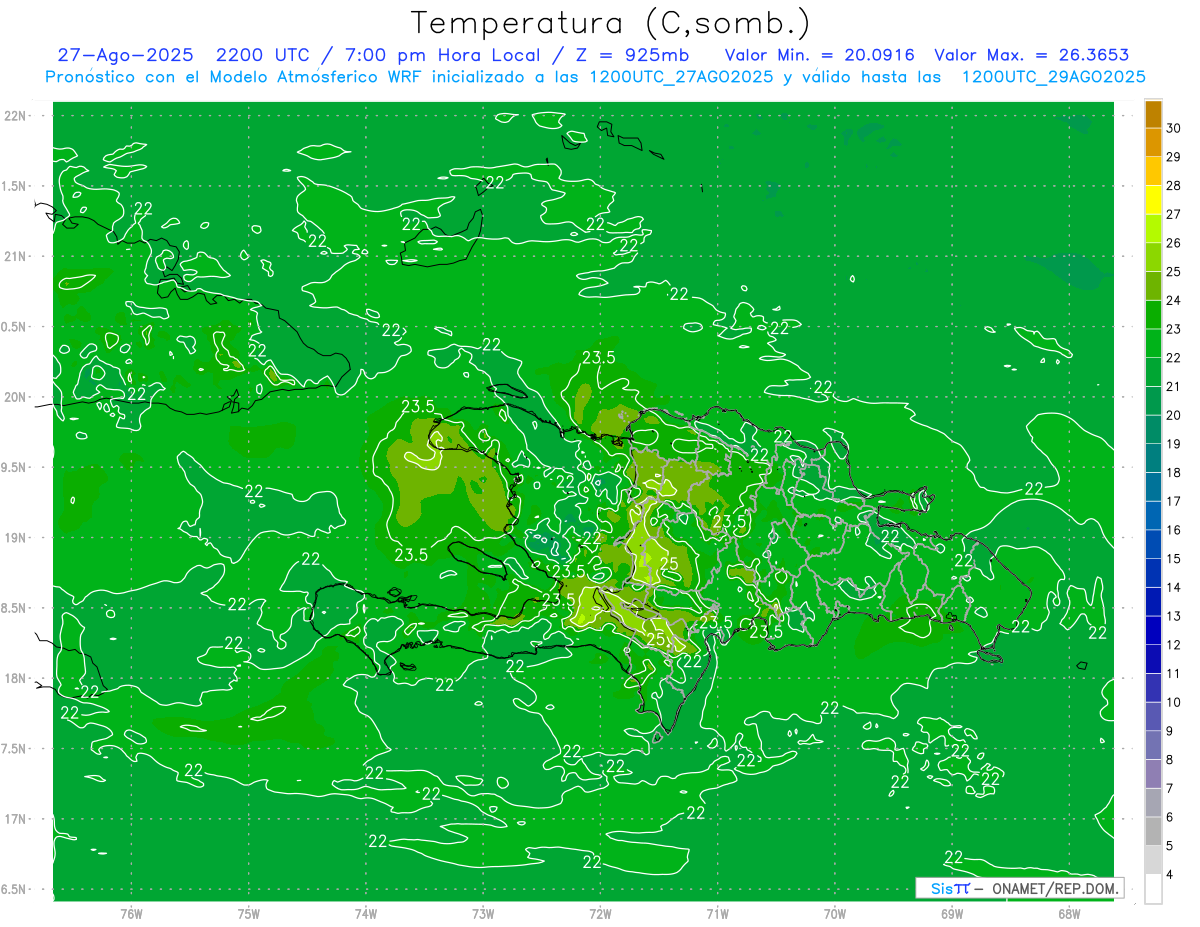Click the 21N latitude axis label

coord(15,256)
